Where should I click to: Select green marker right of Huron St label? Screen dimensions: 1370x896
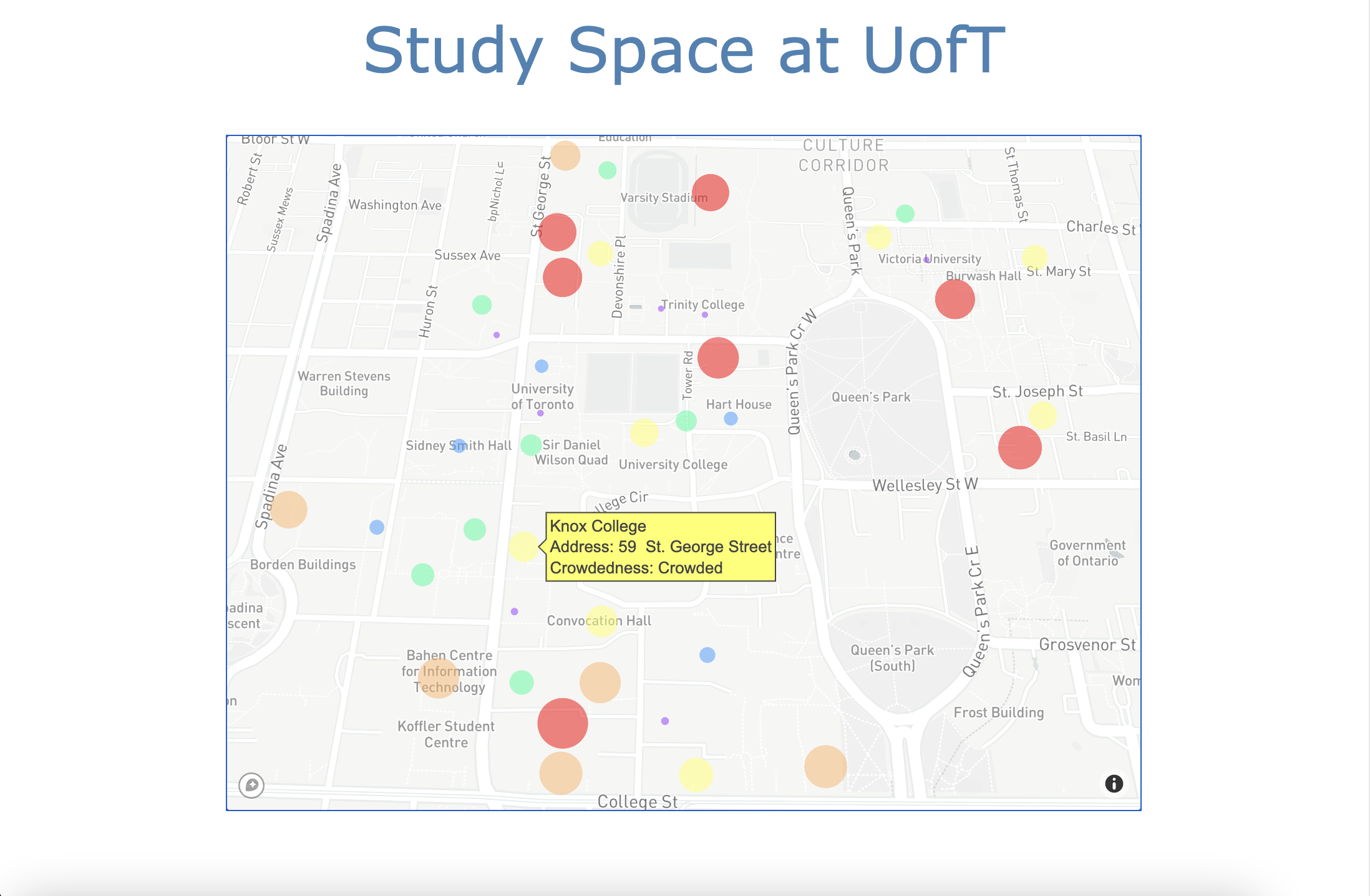point(482,305)
